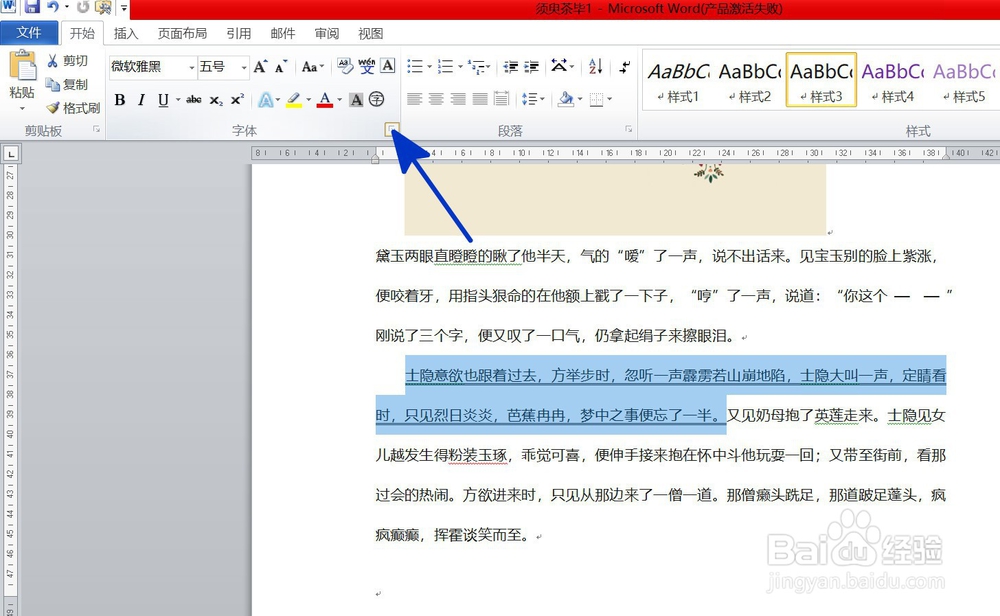Enable center alignment for the paragraph
1000x616 pixels.
click(x=435, y=99)
